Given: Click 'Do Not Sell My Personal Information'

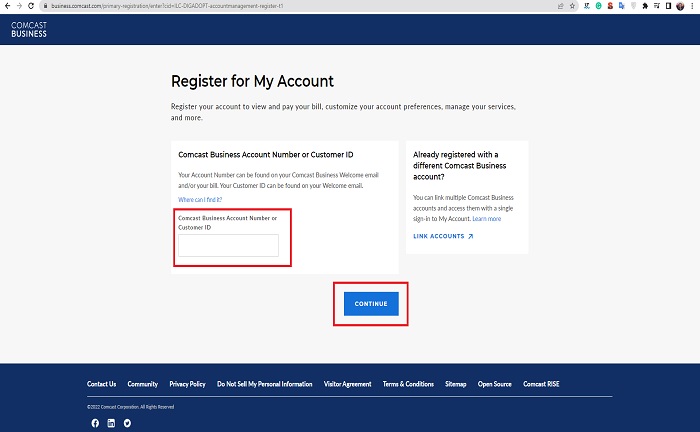Looking at the screenshot, I should (x=264, y=384).
